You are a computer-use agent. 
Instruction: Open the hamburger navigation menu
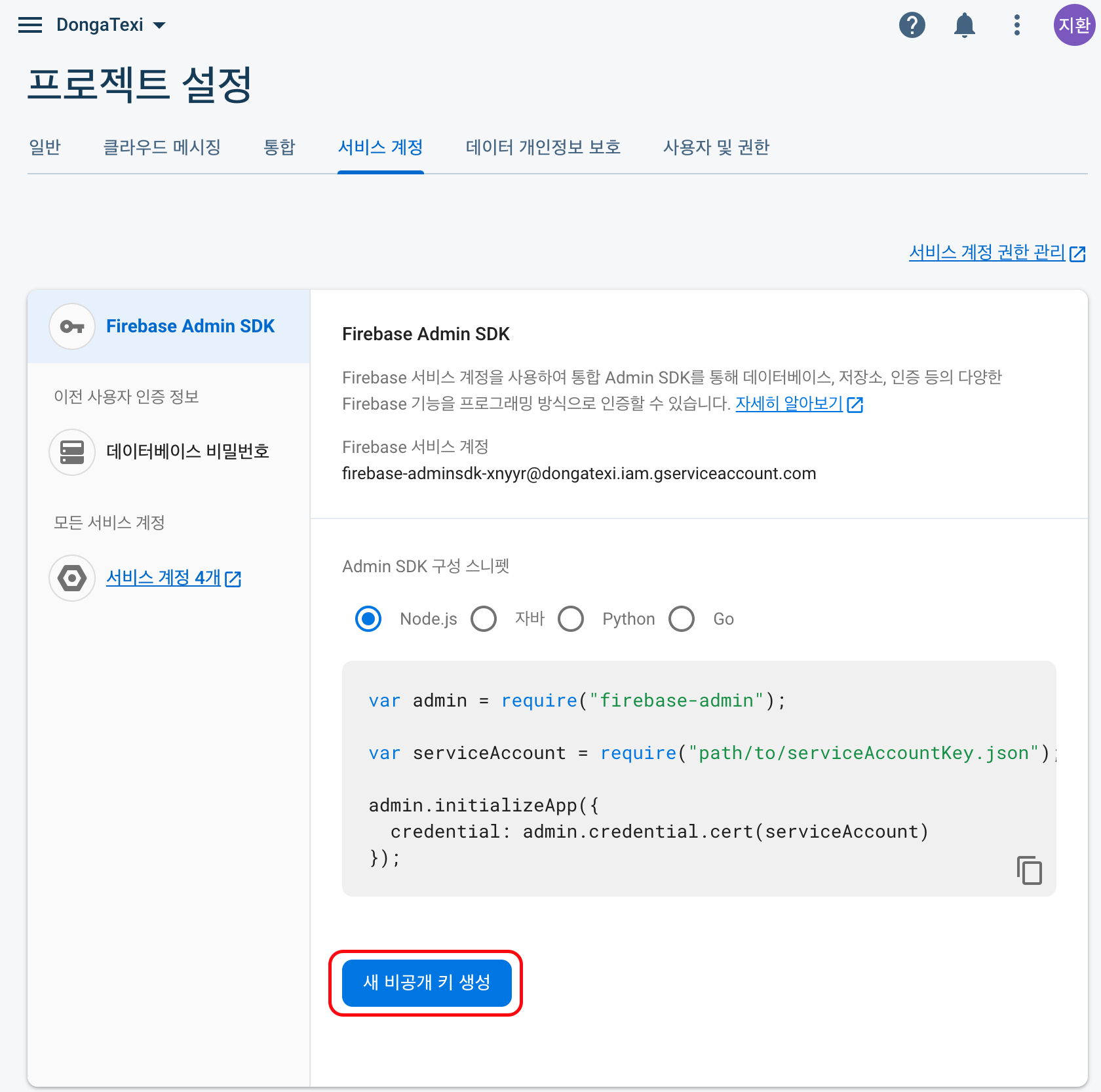coord(30,25)
